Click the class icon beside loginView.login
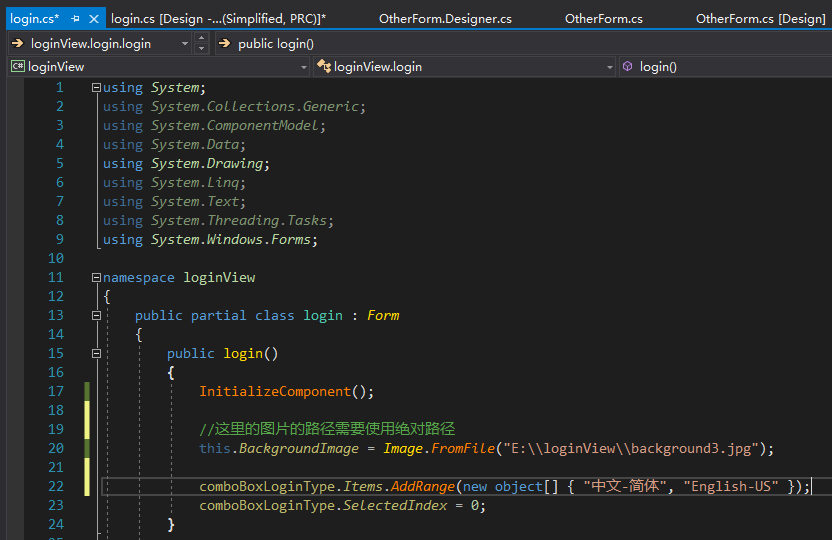The image size is (832, 540). click(x=324, y=66)
